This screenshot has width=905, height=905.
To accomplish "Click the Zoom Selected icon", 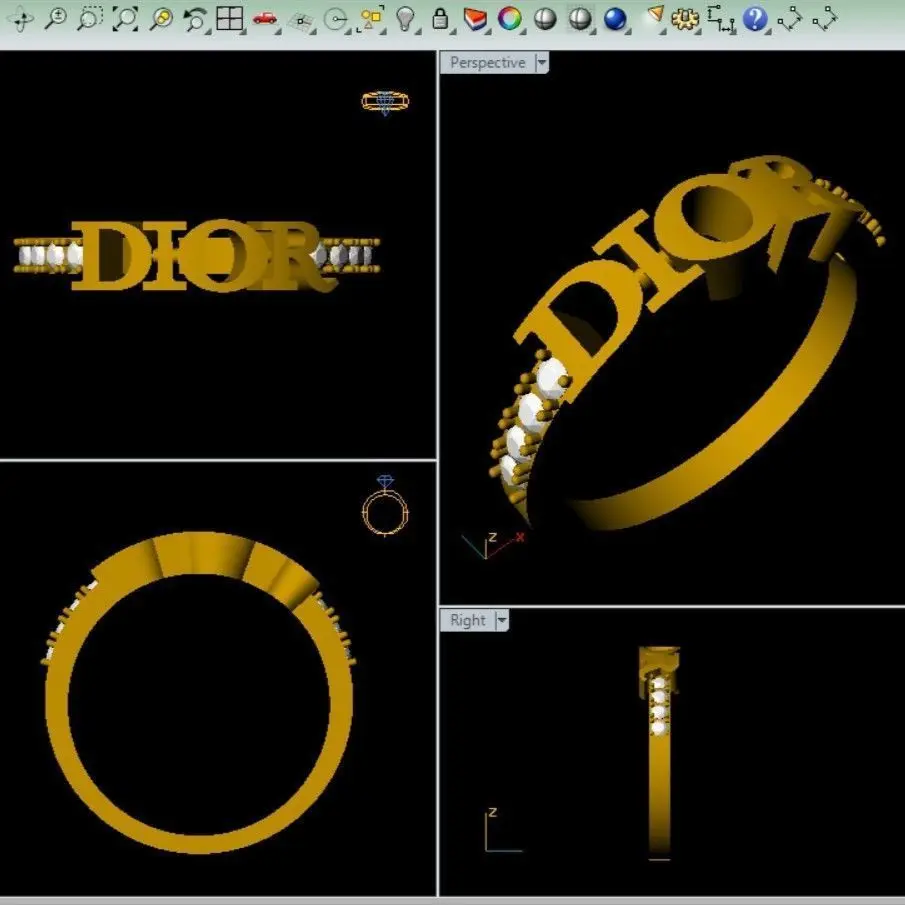I will [x=161, y=18].
